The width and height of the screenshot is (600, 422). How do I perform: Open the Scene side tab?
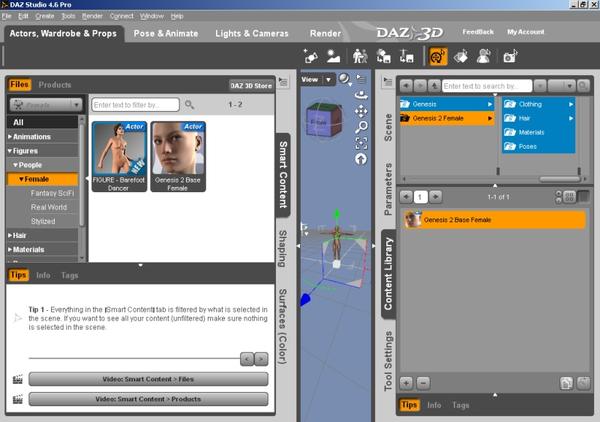[x=388, y=128]
